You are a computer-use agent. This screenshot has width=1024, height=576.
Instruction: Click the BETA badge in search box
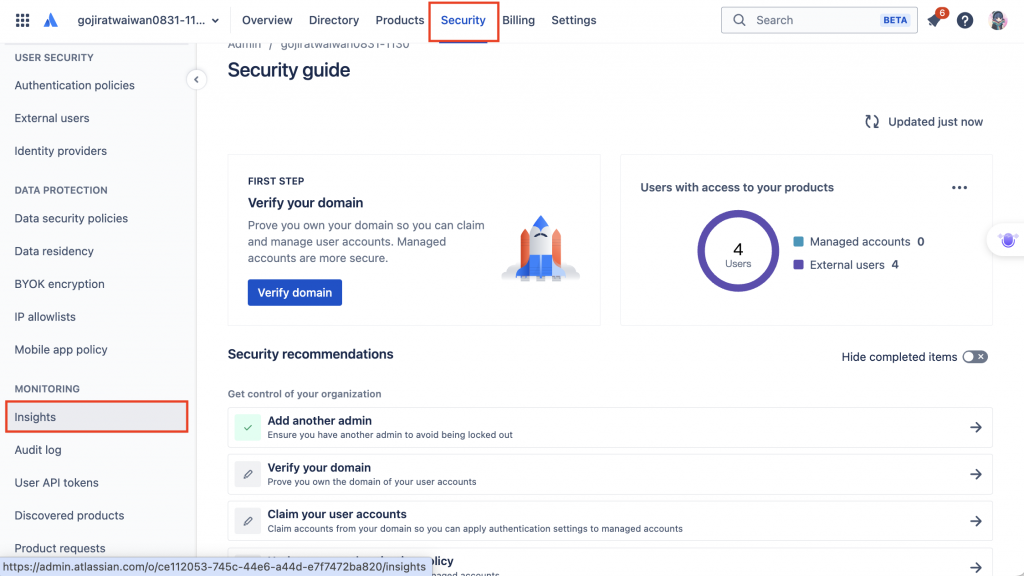(x=895, y=20)
